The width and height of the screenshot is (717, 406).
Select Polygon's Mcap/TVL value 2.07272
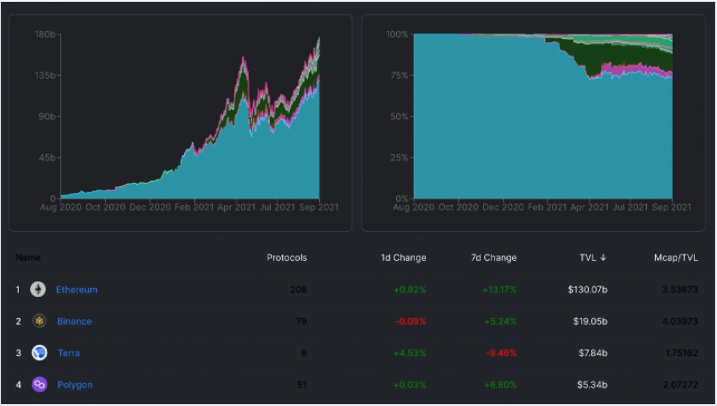[680, 385]
